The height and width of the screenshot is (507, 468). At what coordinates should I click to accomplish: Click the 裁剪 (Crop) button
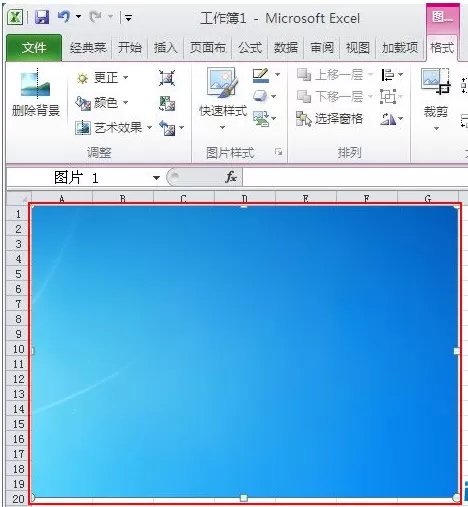point(436,93)
